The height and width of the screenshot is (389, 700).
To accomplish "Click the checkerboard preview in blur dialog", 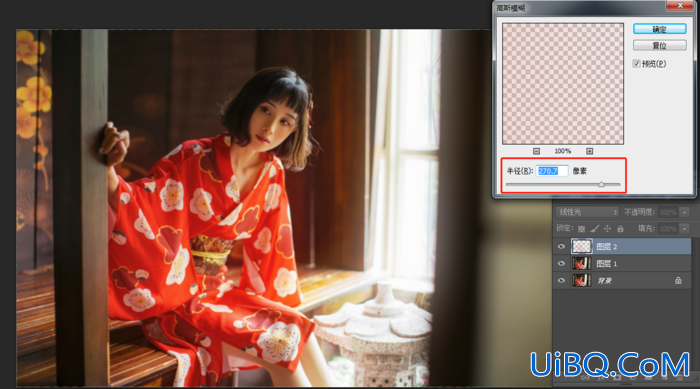I will tap(563, 84).
